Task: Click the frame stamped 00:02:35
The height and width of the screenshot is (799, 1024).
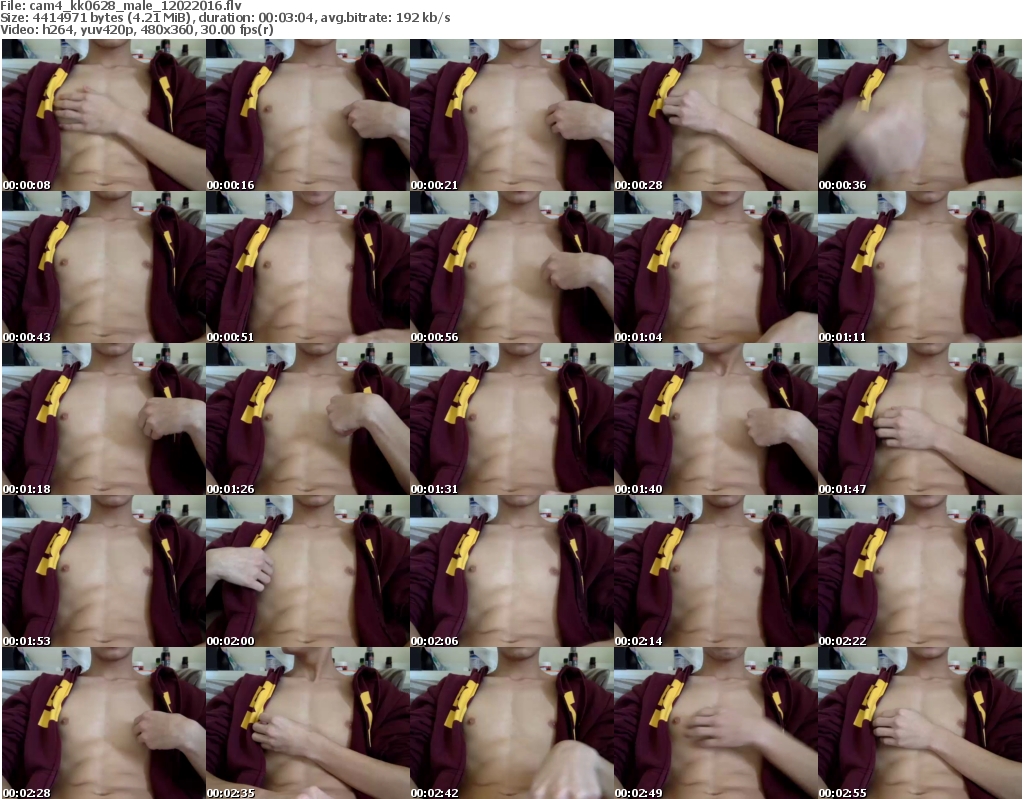Action: pyautogui.click(x=308, y=723)
